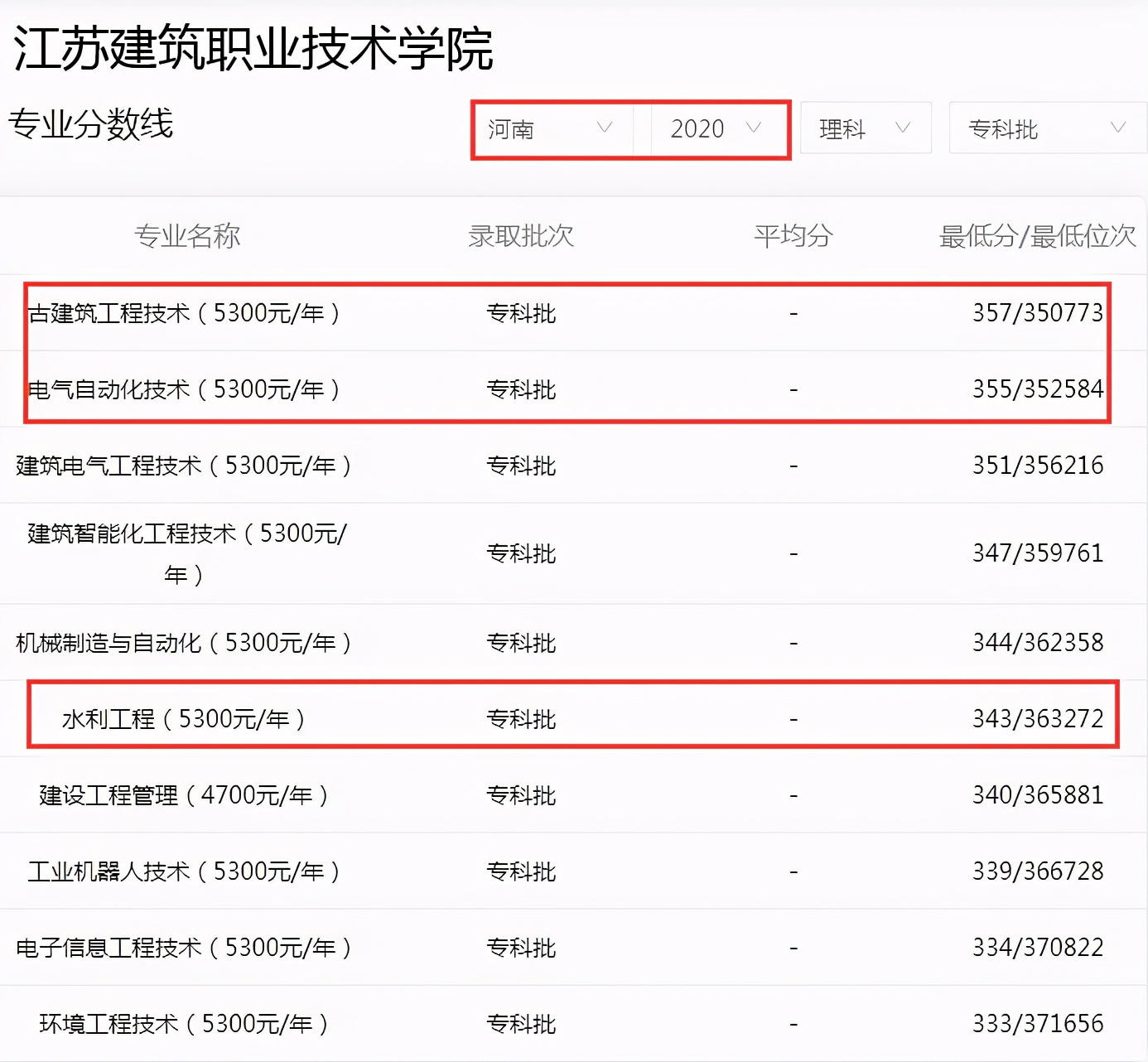Click the 357/350773 minimum score value
This screenshot has width=1148, height=1062.
coord(1038,313)
